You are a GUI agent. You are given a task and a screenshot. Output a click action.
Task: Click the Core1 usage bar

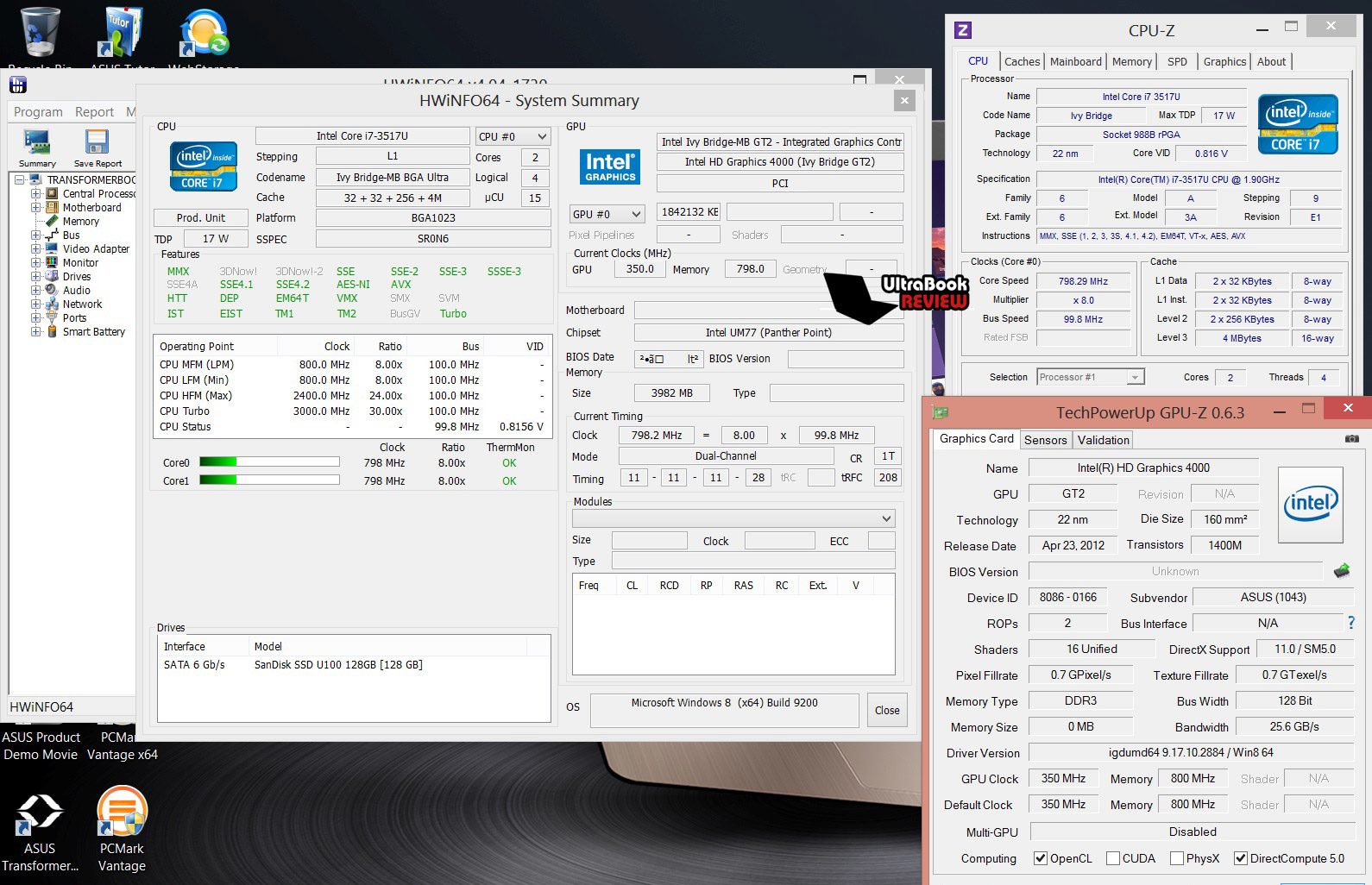point(269,480)
